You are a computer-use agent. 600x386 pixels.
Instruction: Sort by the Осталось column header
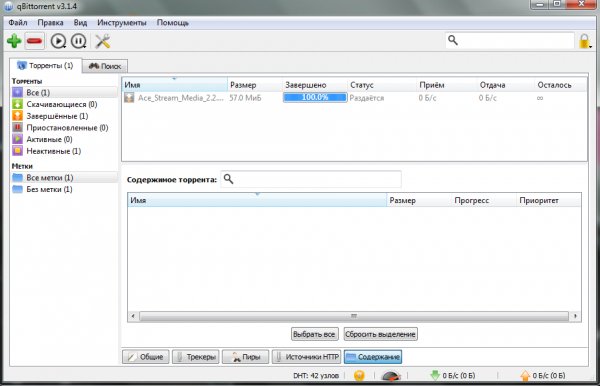click(x=561, y=85)
